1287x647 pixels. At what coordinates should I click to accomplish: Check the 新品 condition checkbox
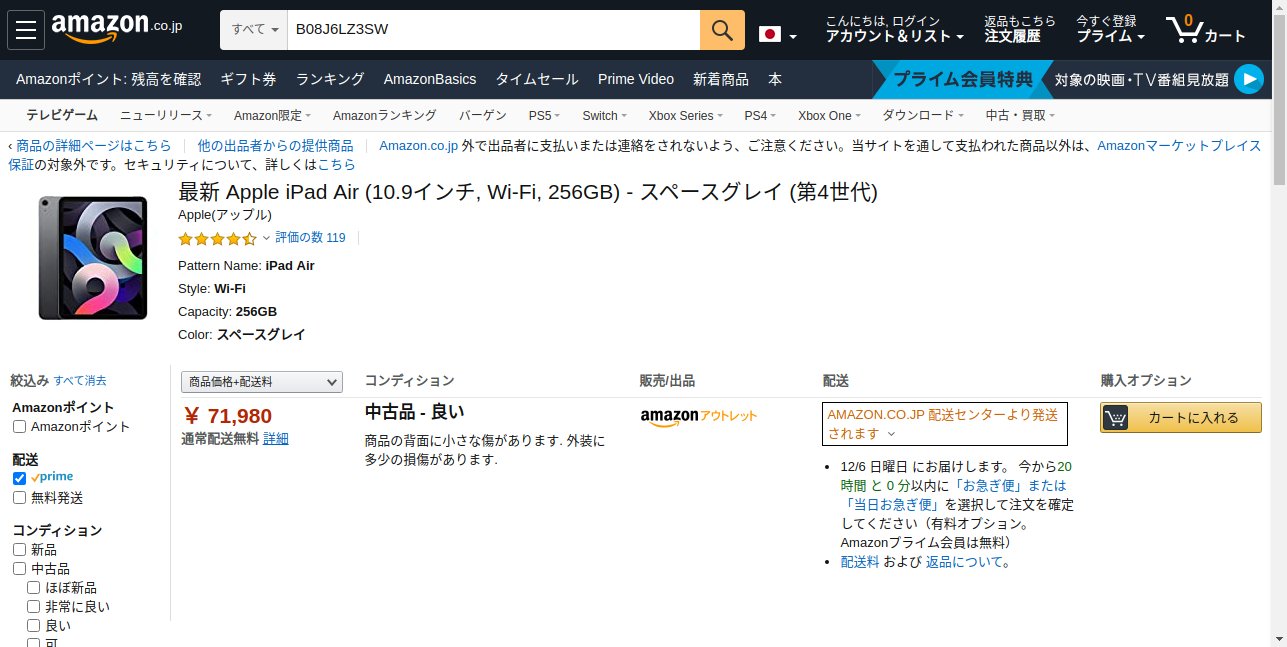coord(19,550)
